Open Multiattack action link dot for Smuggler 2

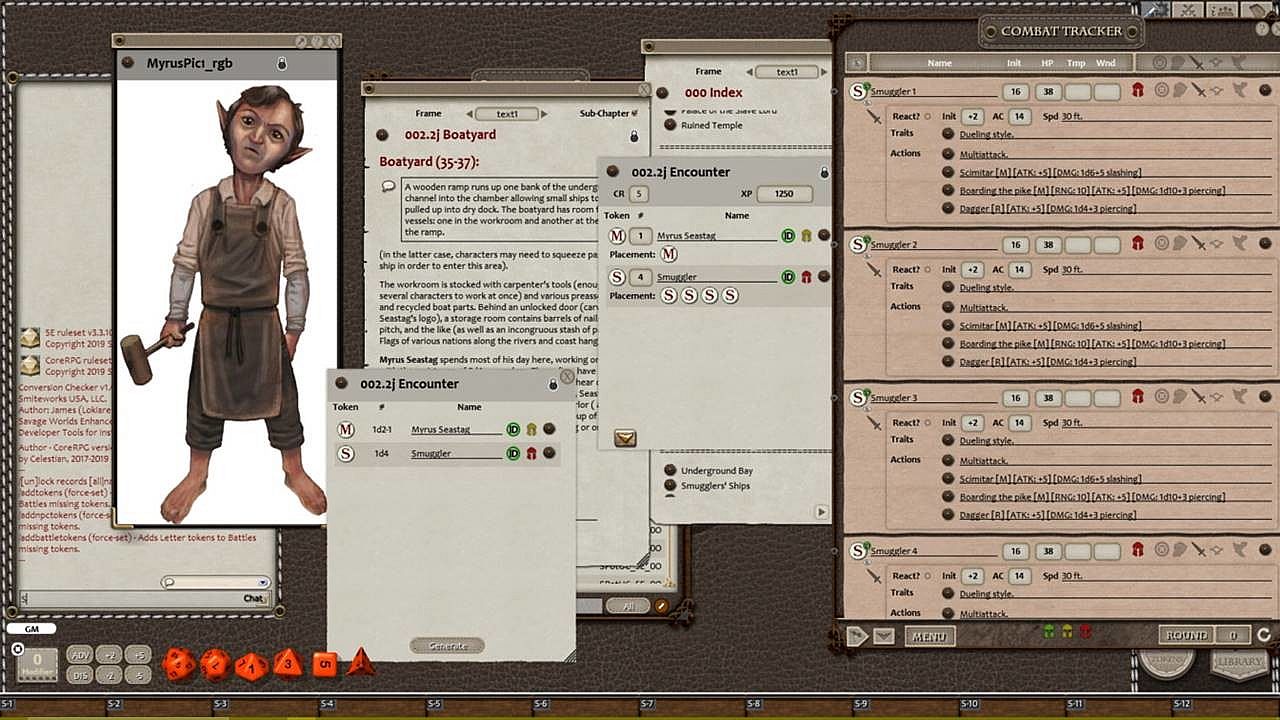pos(948,308)
